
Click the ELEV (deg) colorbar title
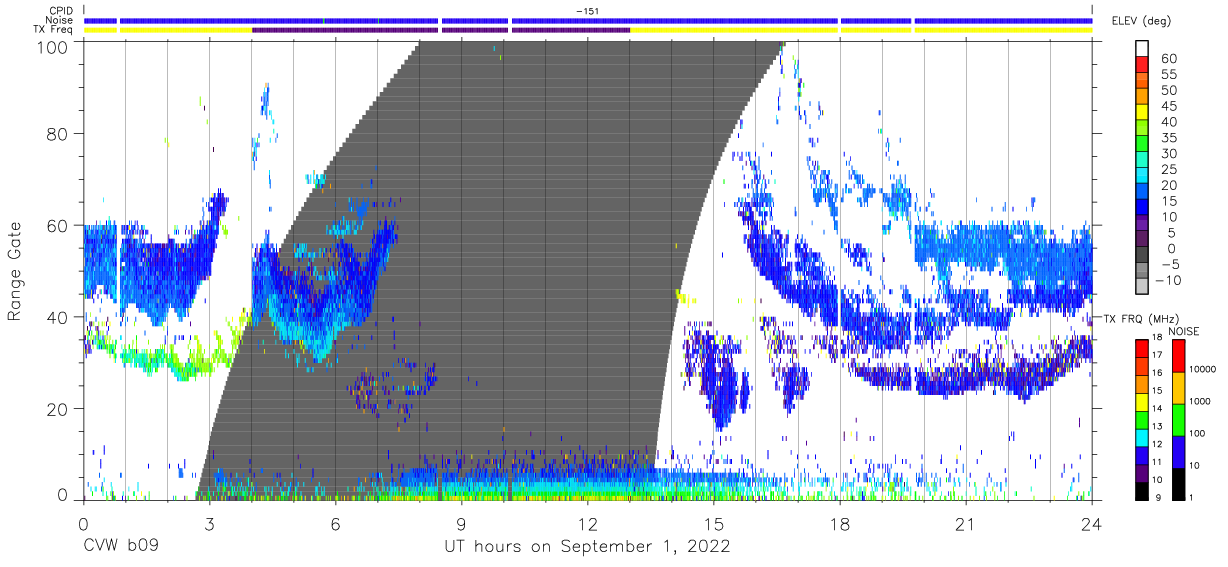(x=1141, y=21)
